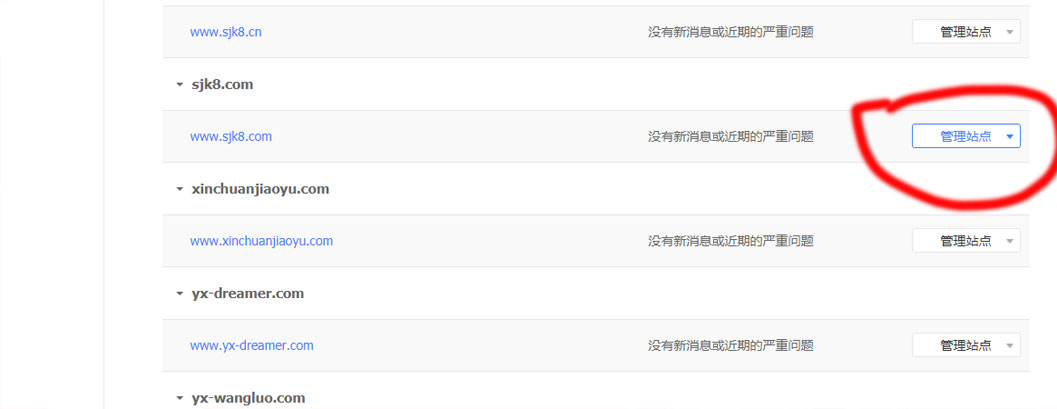Click 管理站点 button for www.sjk8.com
The image size is (1057, 409).
pyautogui.click(x=965, y=136)
